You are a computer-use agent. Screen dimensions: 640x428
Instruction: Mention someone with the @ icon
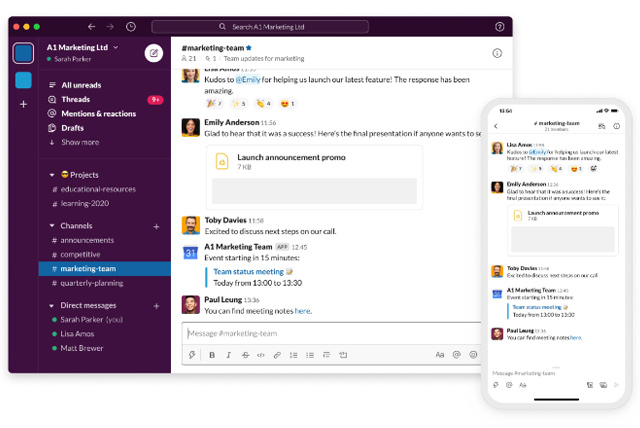coord(456,355)
